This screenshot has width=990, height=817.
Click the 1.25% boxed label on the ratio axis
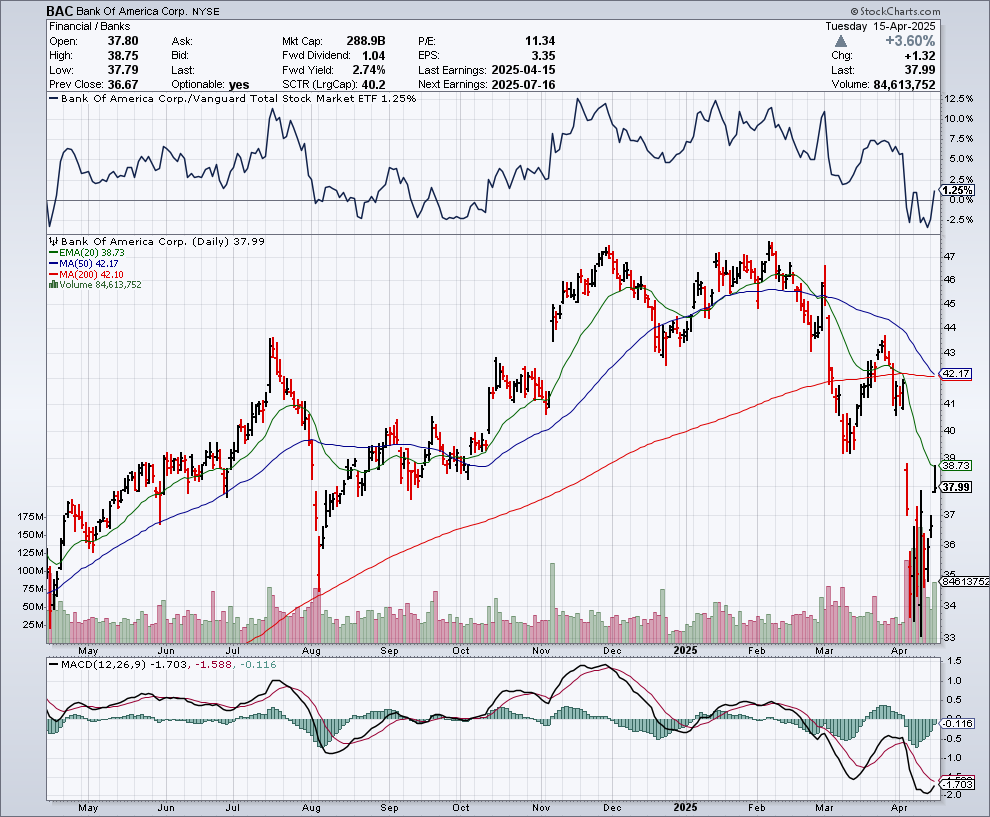958,190
